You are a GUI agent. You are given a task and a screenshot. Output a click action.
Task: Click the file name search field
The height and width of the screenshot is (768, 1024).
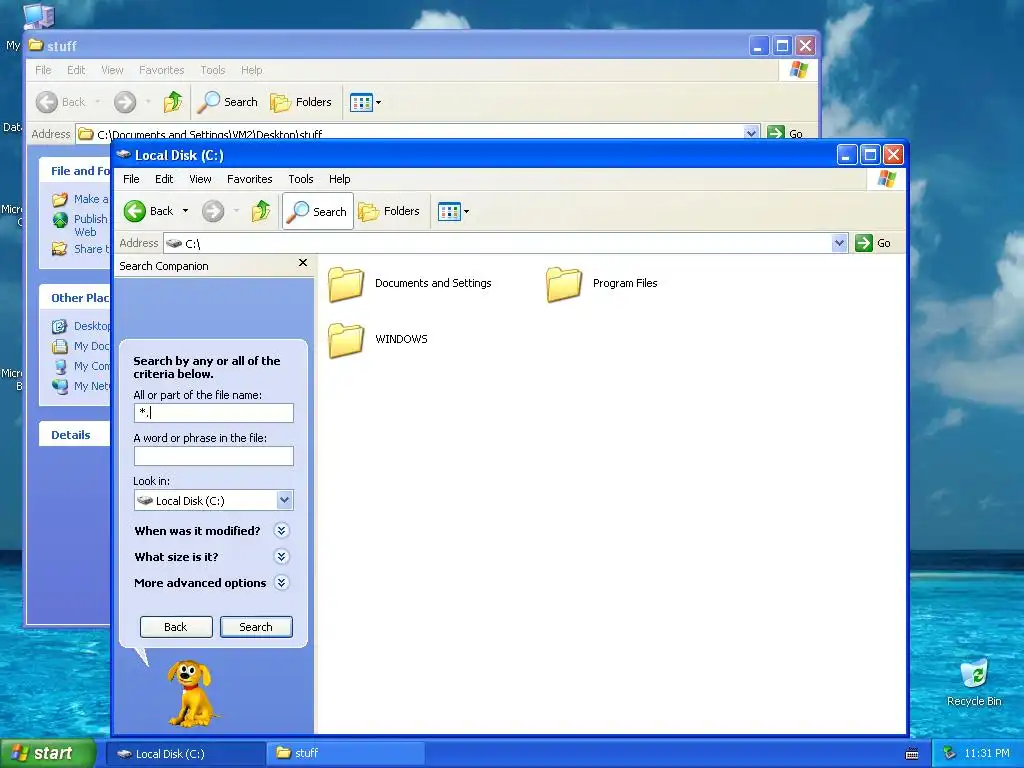click(214, 413)
